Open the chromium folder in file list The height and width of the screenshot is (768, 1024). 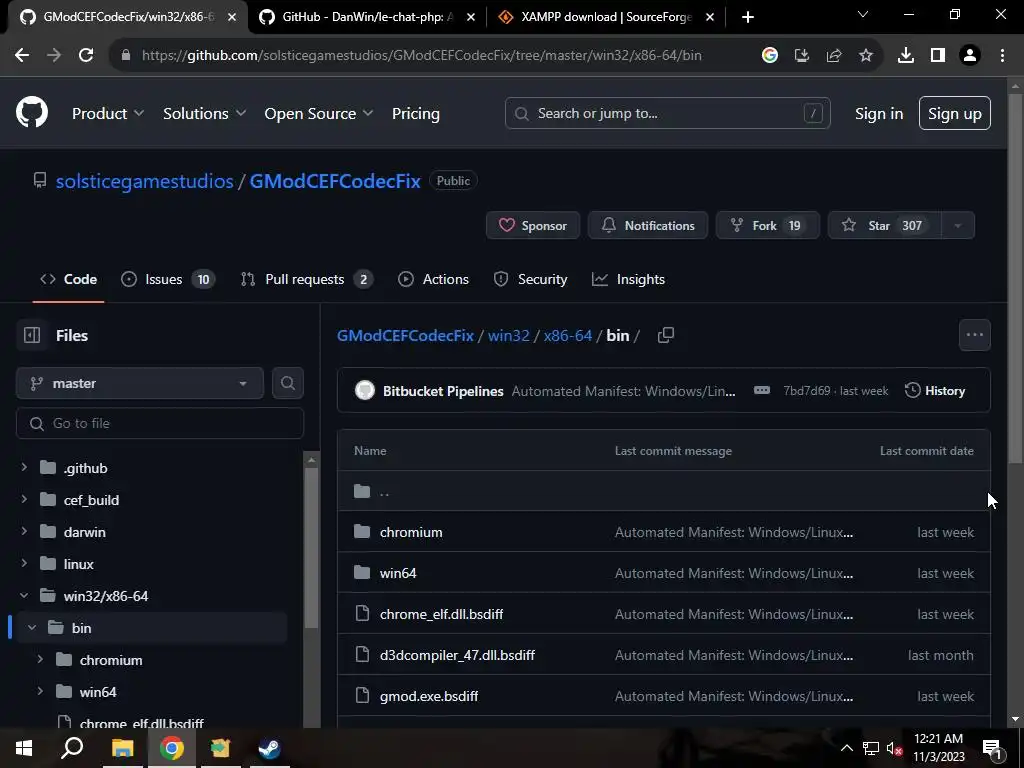[411, 532]
